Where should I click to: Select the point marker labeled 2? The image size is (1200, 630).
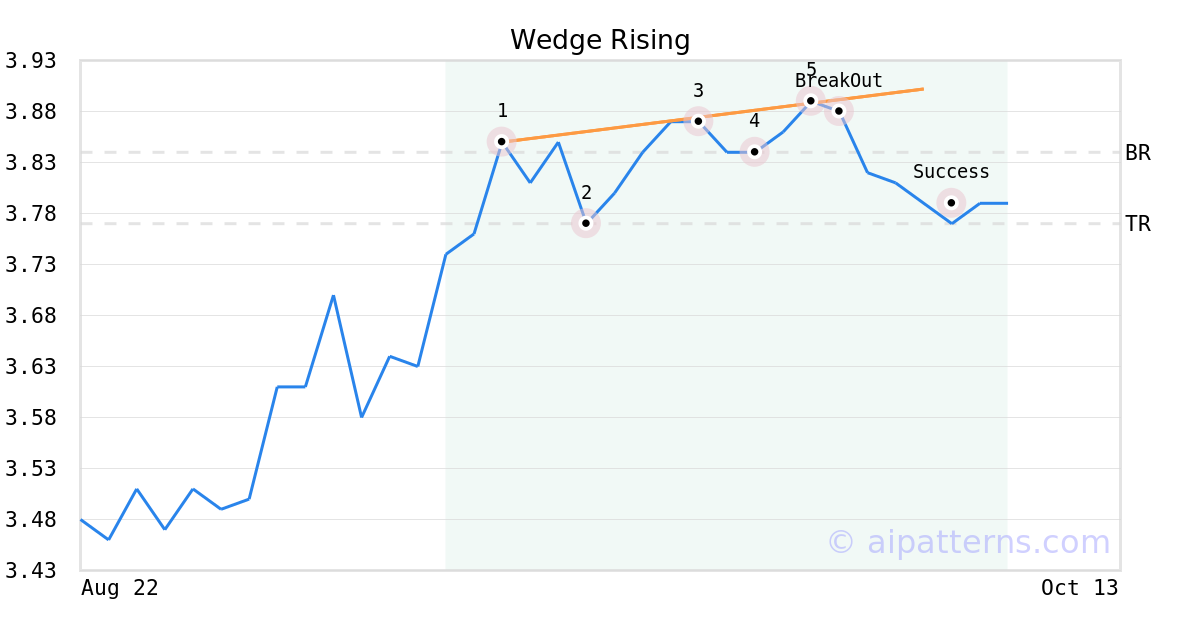click(x=586, y=223)
